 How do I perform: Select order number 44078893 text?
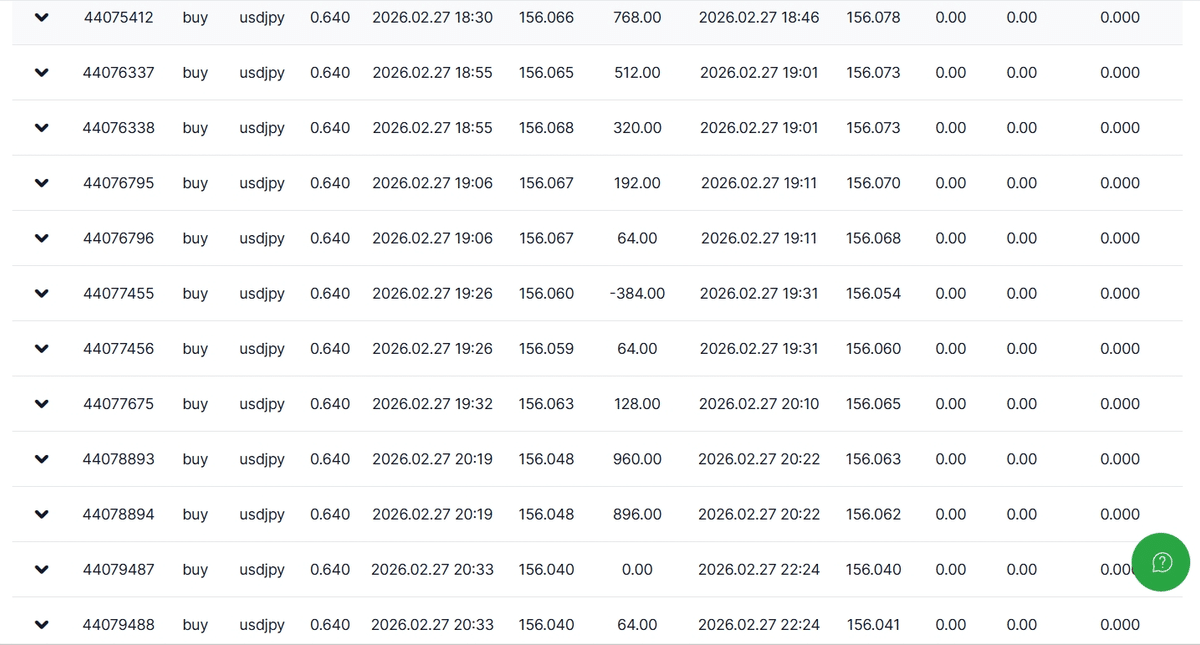pyautogui.click(x=118, y=459)
